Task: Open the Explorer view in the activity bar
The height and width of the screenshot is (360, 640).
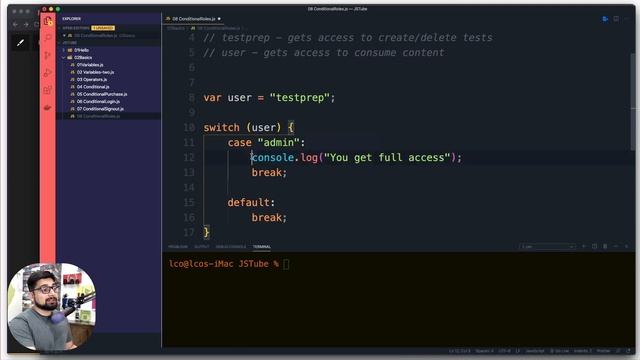Action: [48, 21]
